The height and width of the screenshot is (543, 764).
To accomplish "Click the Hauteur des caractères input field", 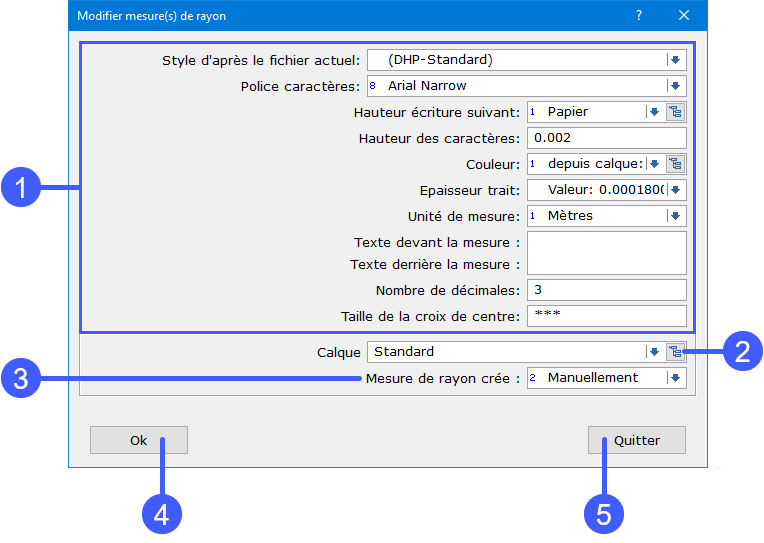I will (606, 138).
